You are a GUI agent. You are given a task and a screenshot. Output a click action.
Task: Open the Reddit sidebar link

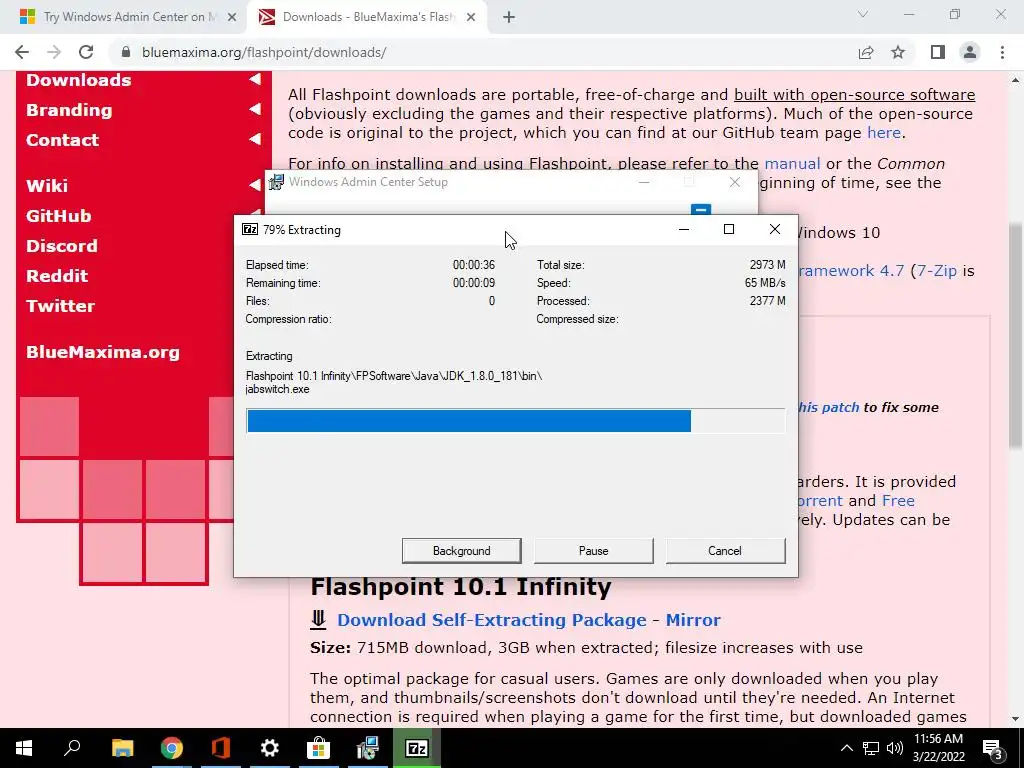click(x=57, y=276)
